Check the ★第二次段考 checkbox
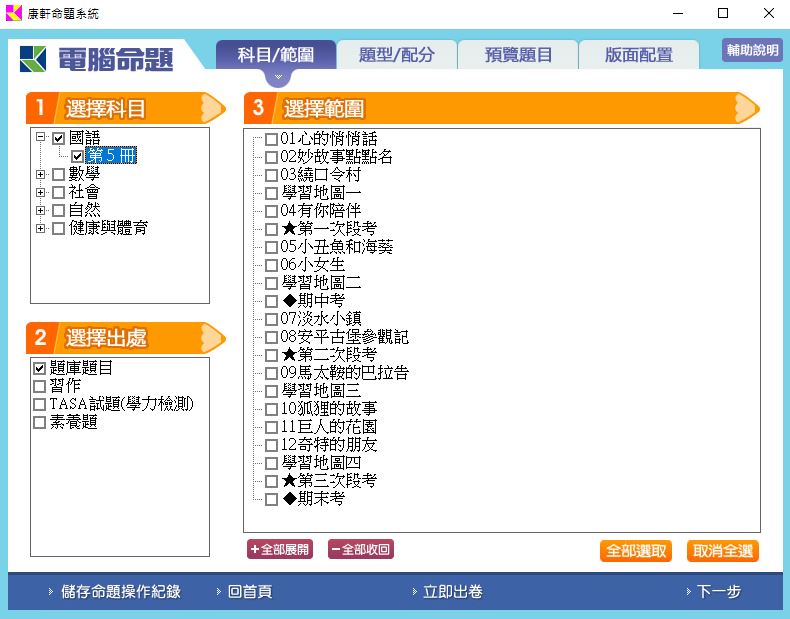Viewport: 790px width, 619px height. 271,355
